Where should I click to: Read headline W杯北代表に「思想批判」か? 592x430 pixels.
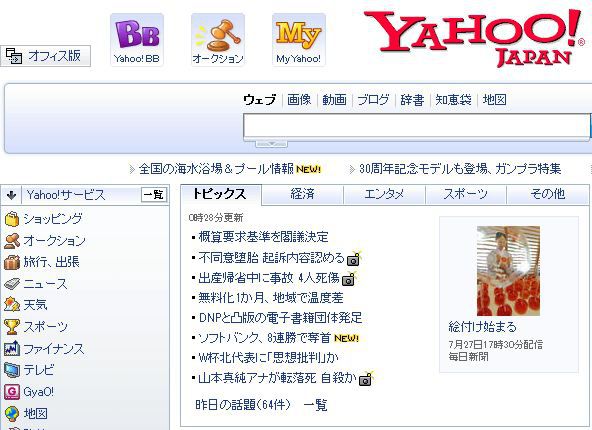coord(268,358)
